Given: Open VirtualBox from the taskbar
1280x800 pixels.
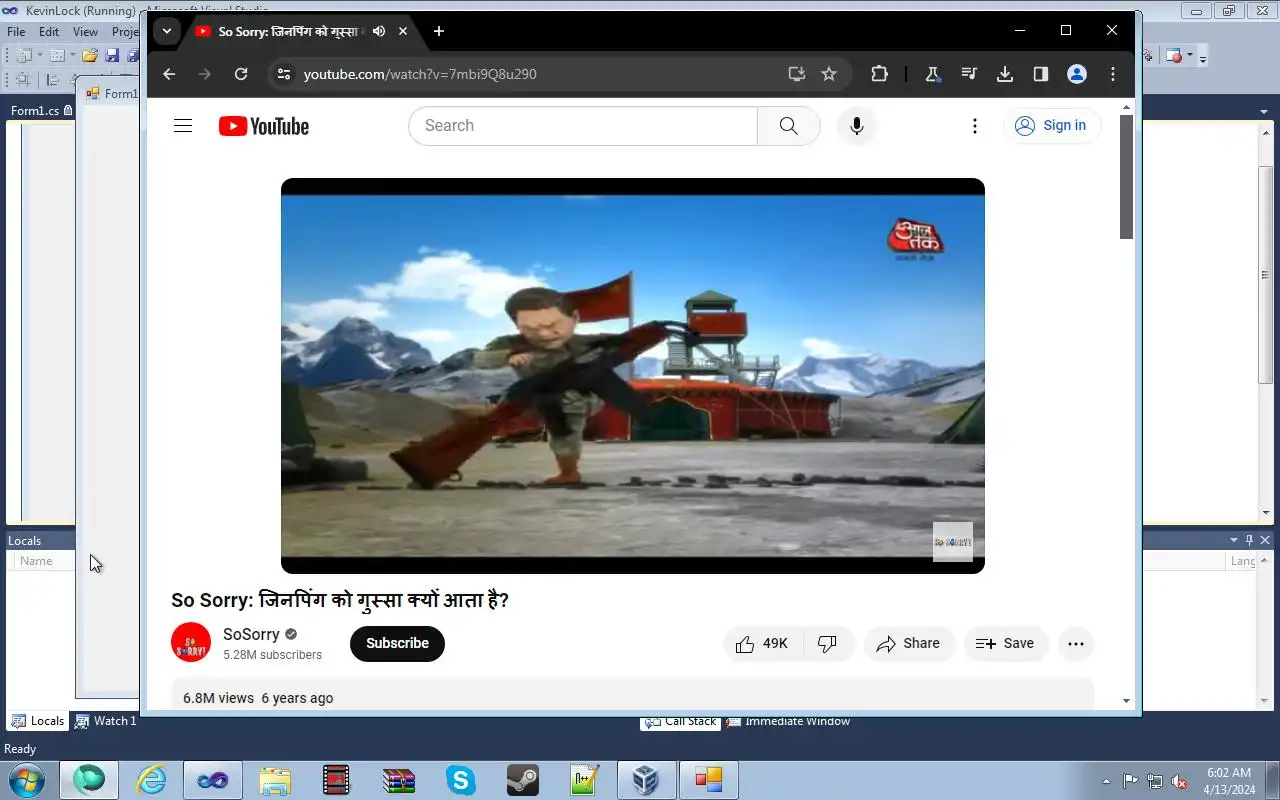Looking at the screenshot, I should (x=646, y=780).
